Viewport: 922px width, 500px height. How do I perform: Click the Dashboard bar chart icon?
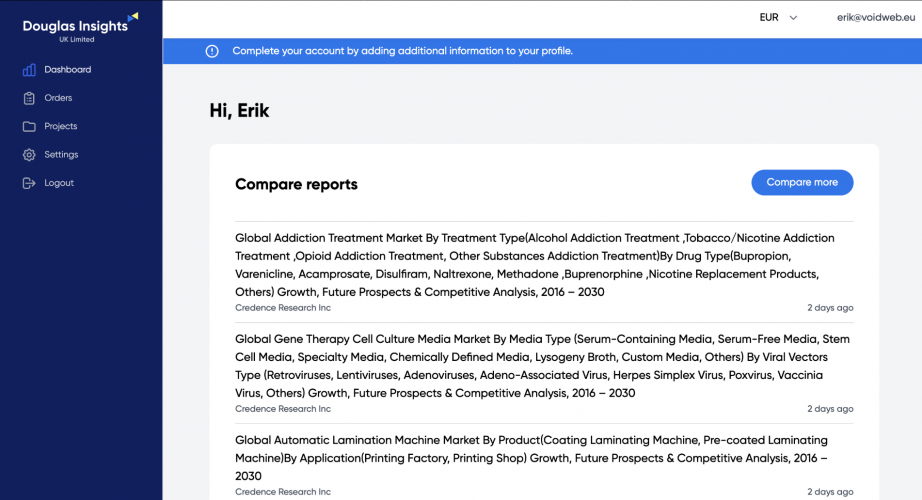29,70
